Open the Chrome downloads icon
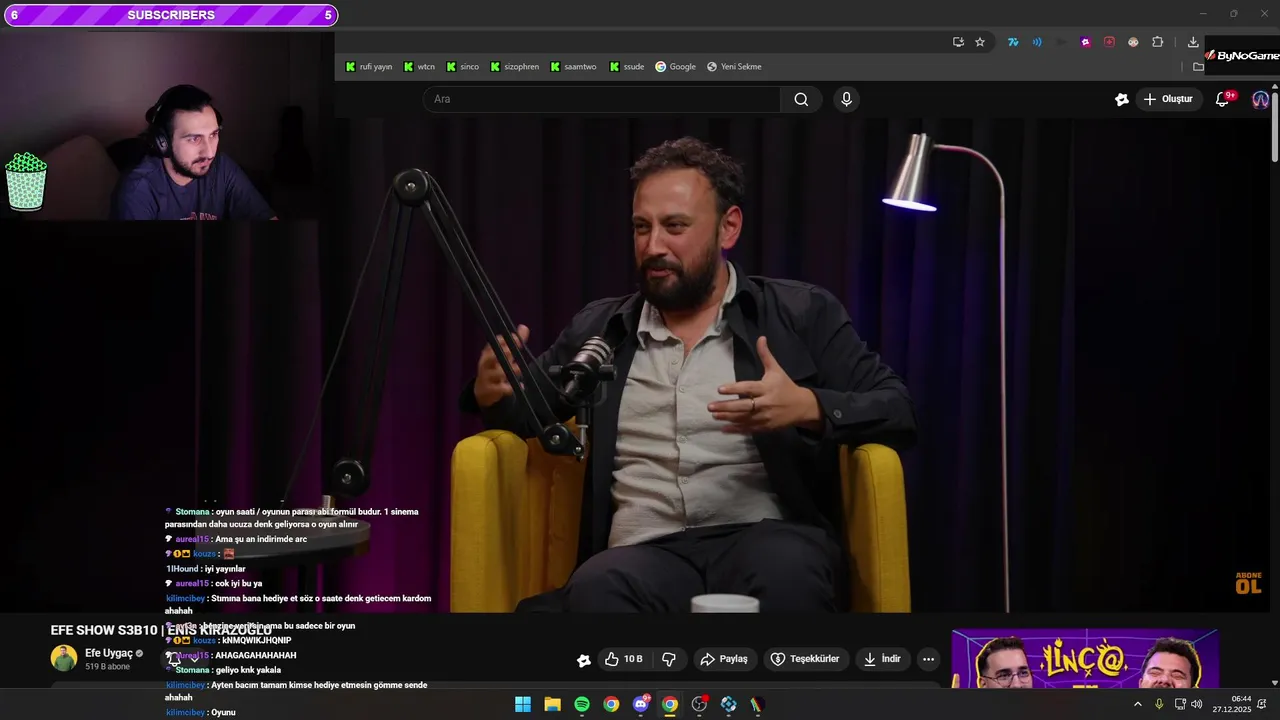Viewport: 1280px width, 720px height. (1193, 42)
